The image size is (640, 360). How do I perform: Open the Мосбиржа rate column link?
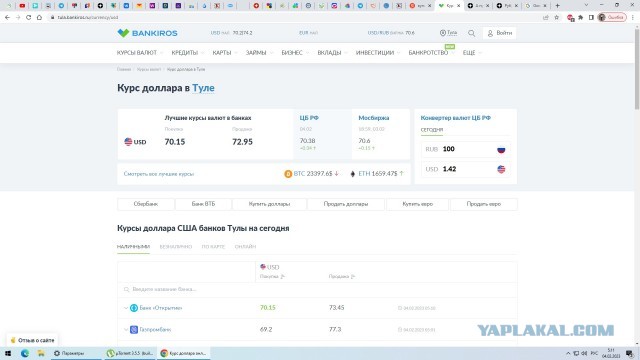(x=373, y=118)
